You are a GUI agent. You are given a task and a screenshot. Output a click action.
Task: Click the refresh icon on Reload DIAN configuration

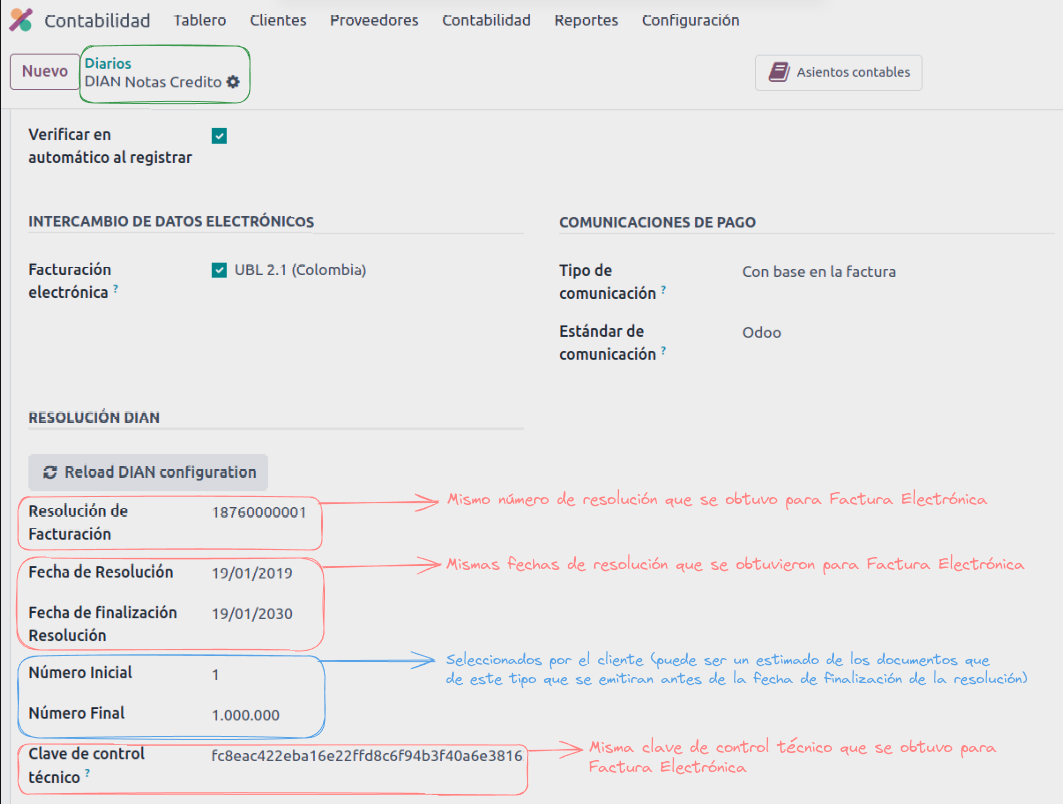point(50,473)
